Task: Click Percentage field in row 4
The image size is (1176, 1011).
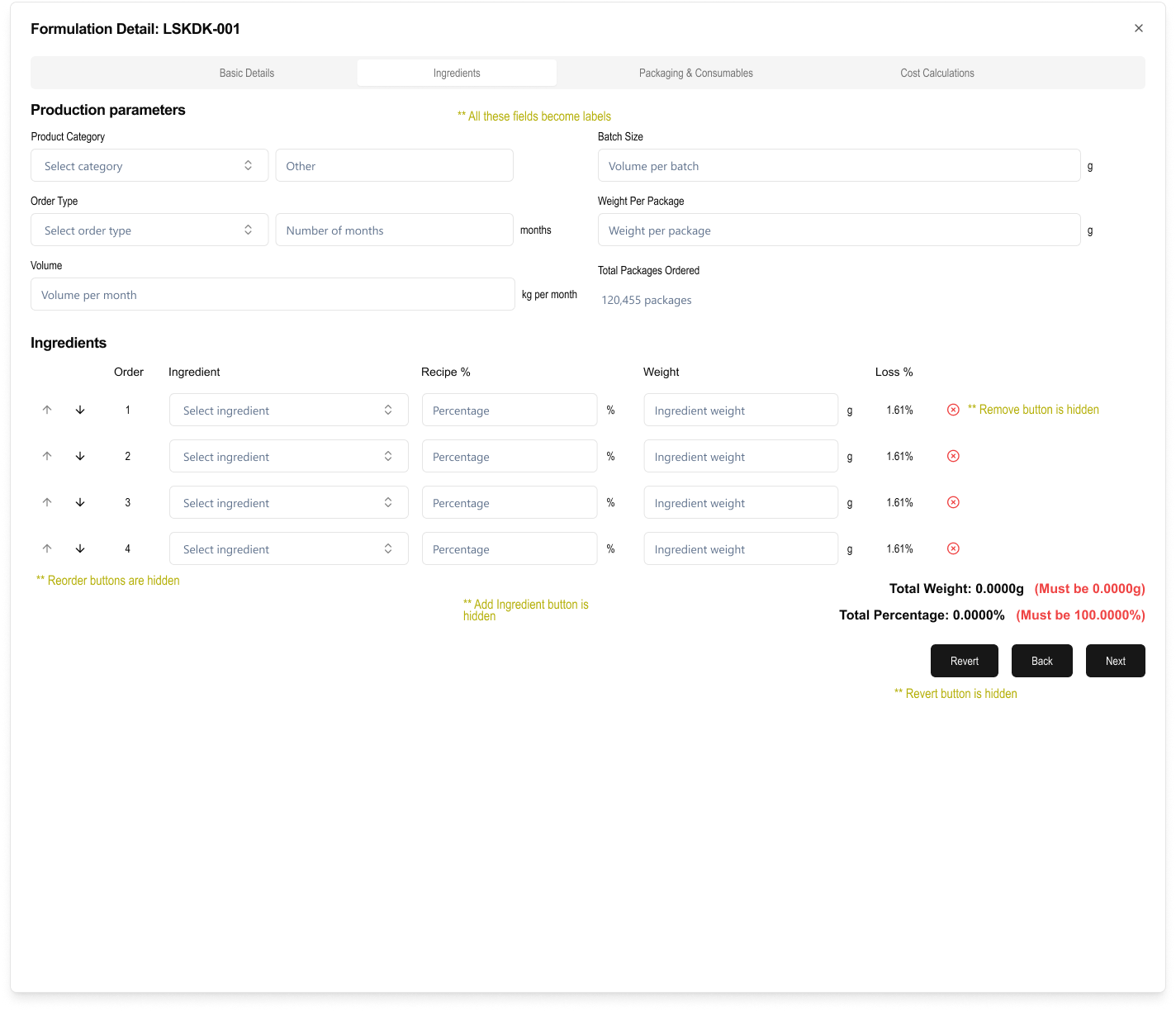Action: tap(510, 548)
